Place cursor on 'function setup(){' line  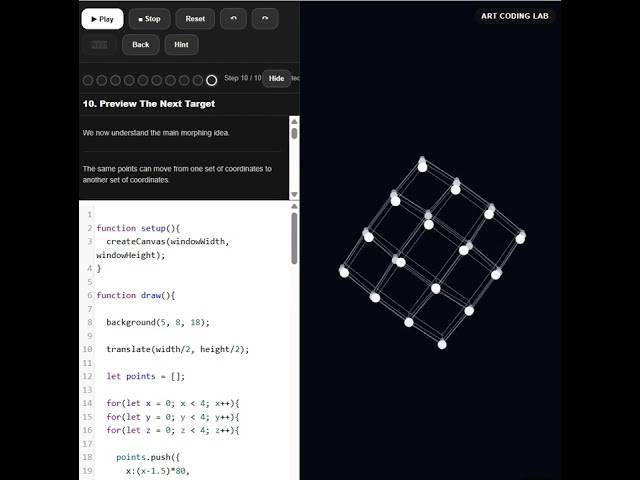click(x=138, y=228)
